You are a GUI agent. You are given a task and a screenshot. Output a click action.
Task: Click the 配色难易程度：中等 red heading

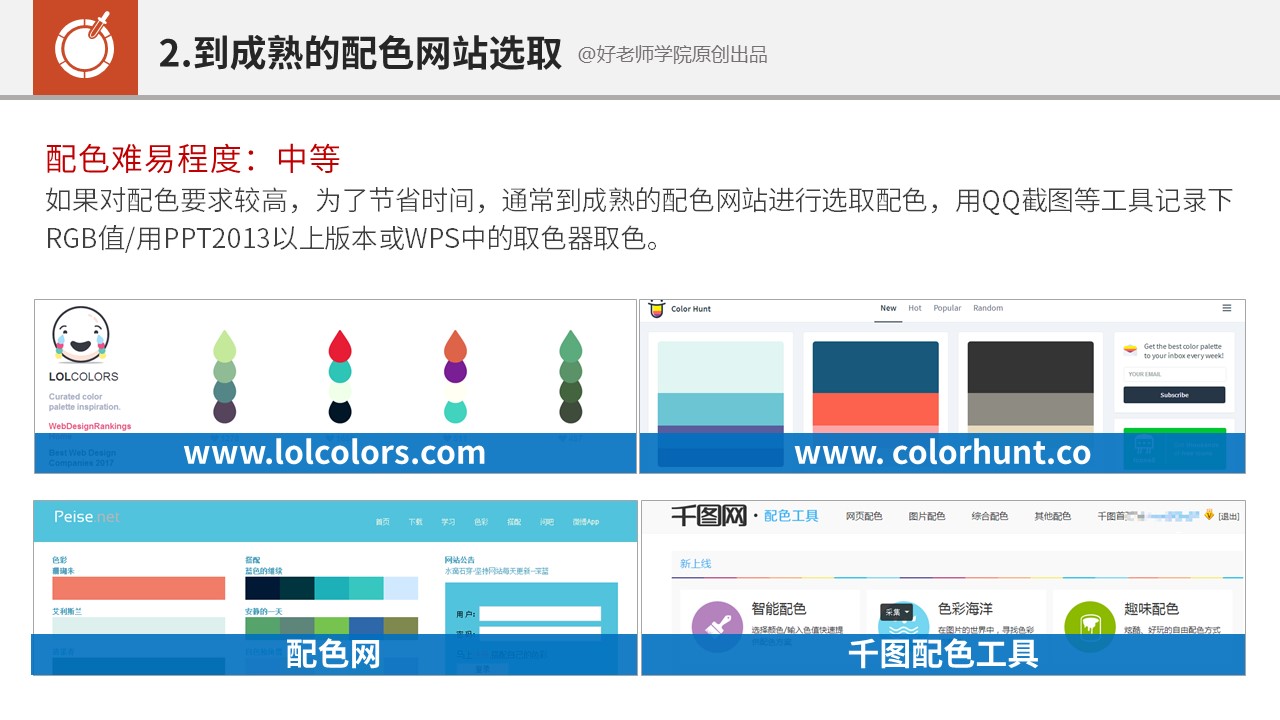pyautogui.click(x=193, y=158)
